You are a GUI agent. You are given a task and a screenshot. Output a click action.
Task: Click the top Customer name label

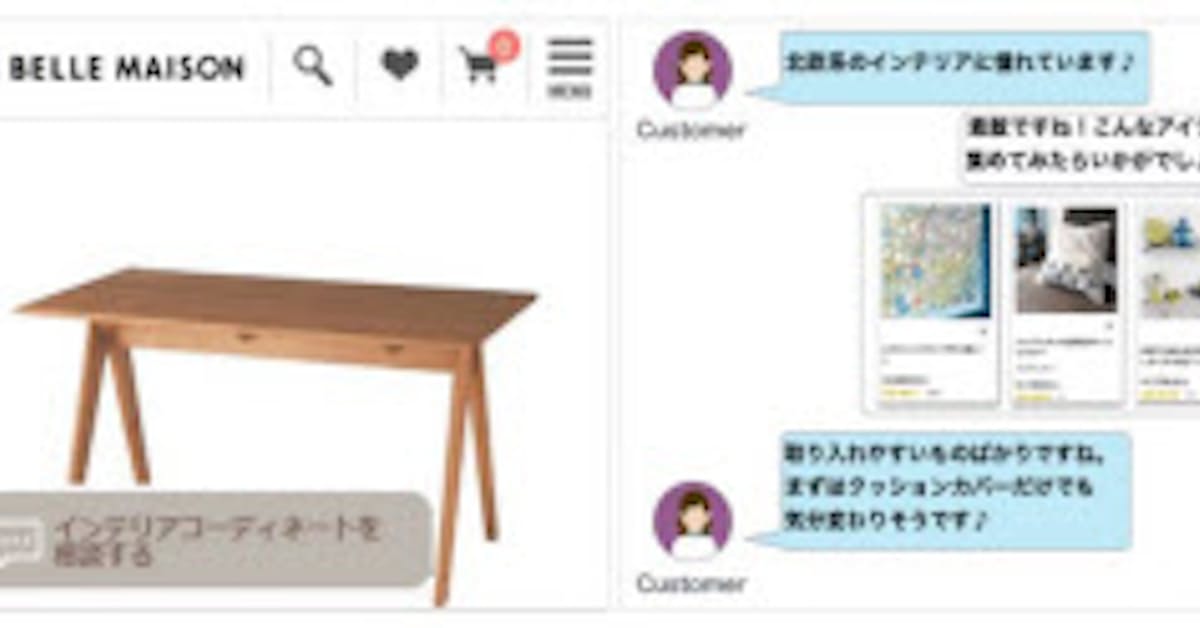coord(691,130)
